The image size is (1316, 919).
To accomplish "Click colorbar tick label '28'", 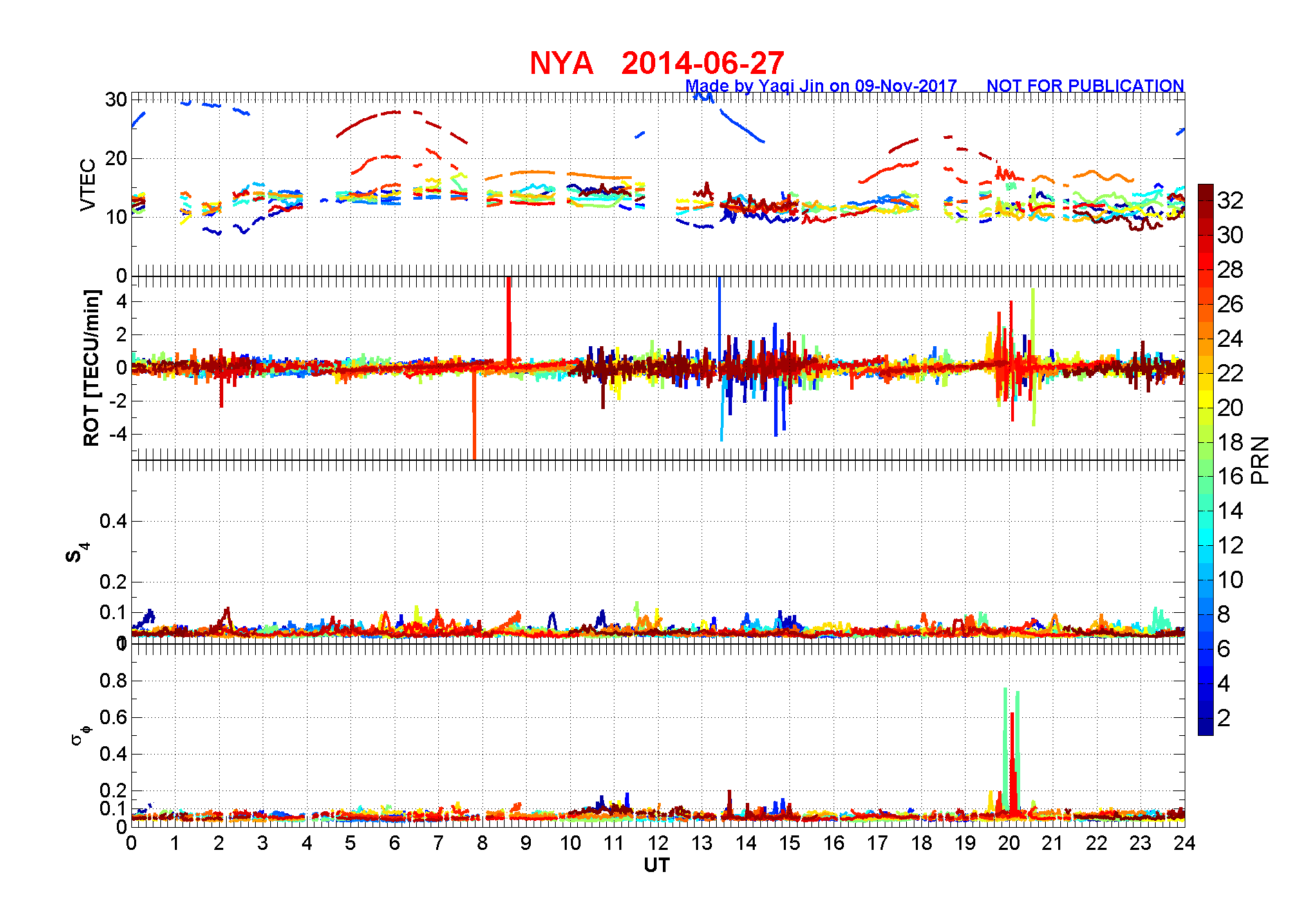I will 1230,269.
